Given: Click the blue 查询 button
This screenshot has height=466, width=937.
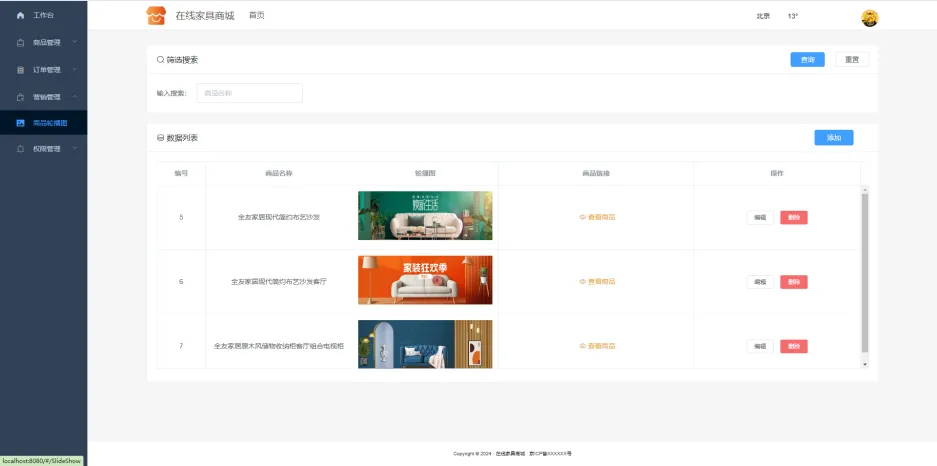Looking at the screenshot, I should point(807,60).
